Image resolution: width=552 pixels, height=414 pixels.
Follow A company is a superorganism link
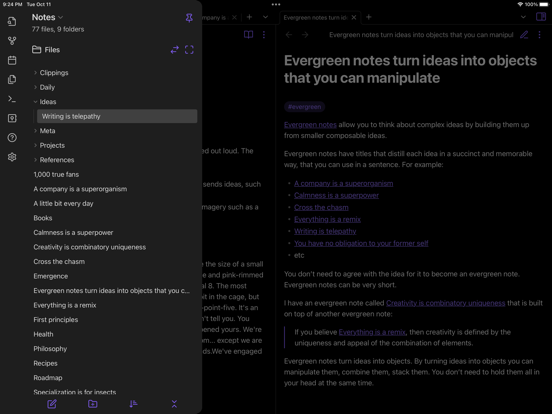[x=344, y=183]
